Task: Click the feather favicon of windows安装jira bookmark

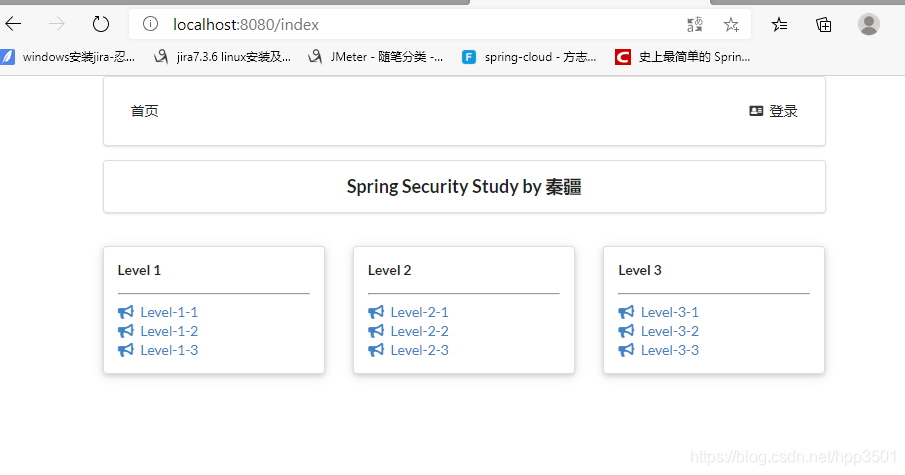Action: pos(7,57)
